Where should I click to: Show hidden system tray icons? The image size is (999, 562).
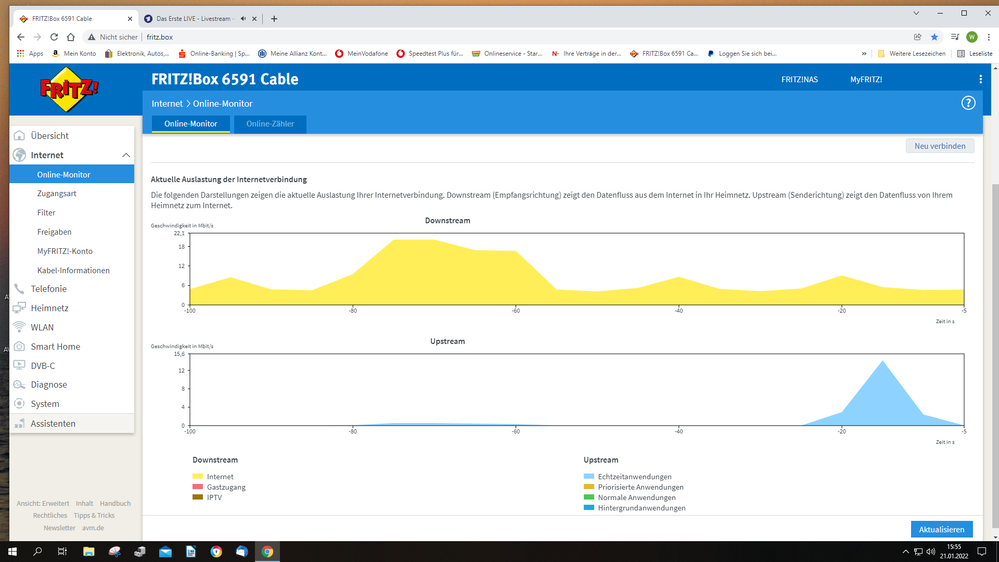[905, 552]
